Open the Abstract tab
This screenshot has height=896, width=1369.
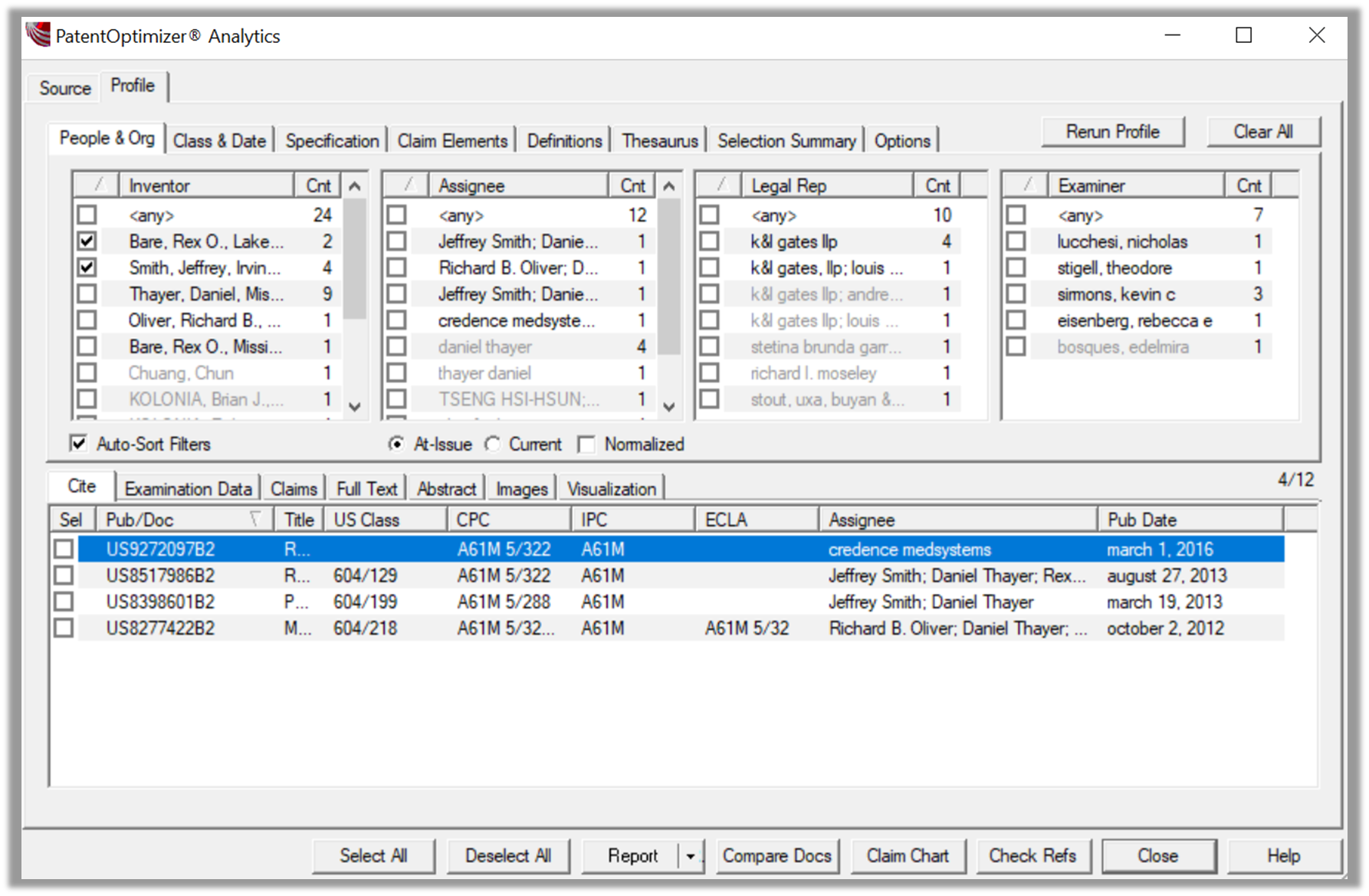tap(447, 489)
